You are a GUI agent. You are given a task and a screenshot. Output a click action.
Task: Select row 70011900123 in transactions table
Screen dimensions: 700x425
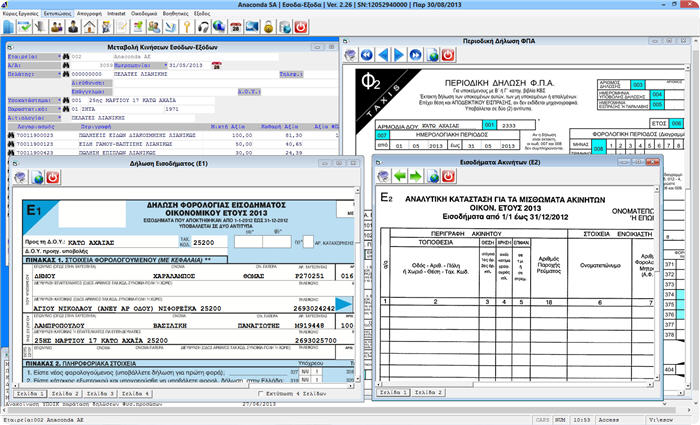173,144
